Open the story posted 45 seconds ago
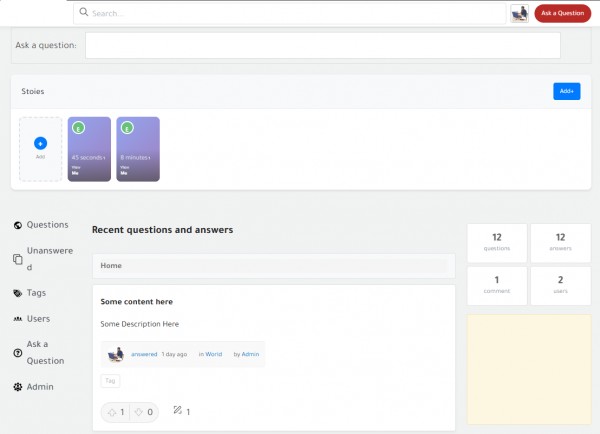This screenshot has height=434, width=600. pyautogui.click(x=89, y=150)
